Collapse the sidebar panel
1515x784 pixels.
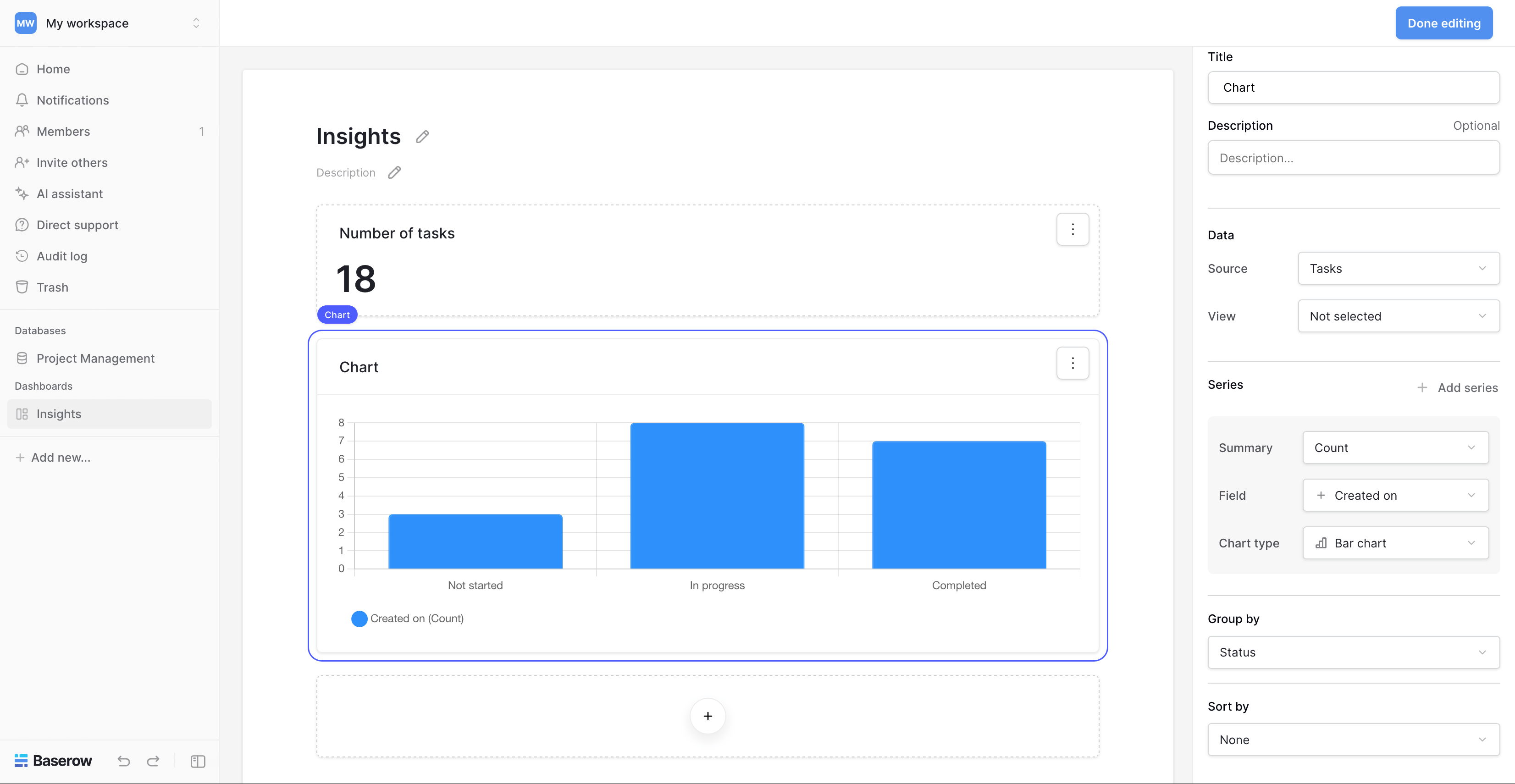coord(197,761)
